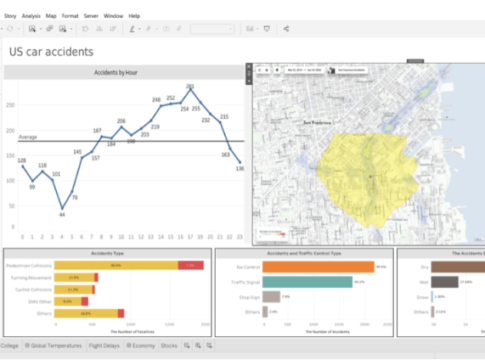Click the sort descending toolbar icon
Image resolution: width=485 pixels, height=360 pixels.
click(113, 29)
